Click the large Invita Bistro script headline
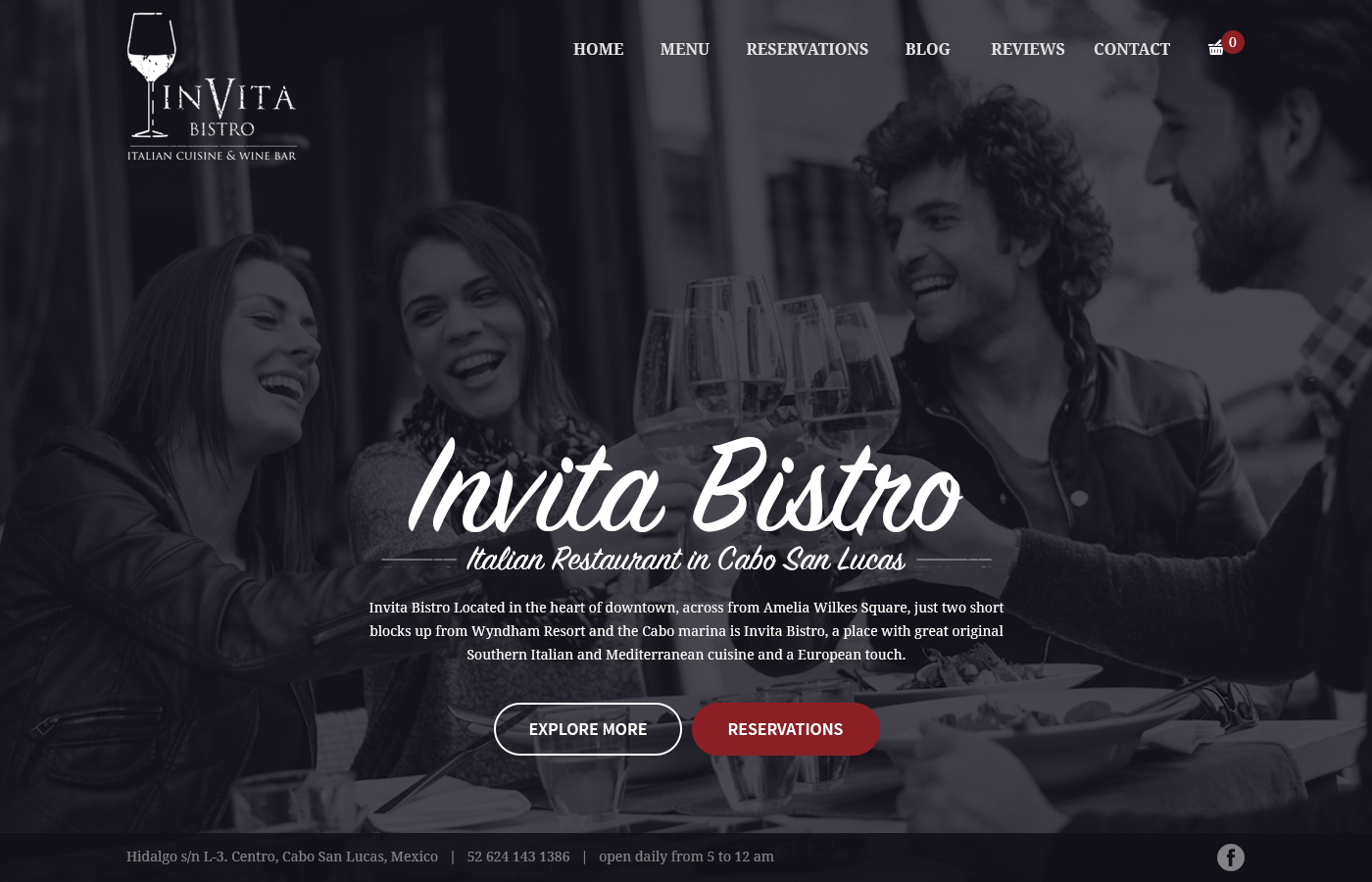 pyautogui.click(x=685, y=487)
